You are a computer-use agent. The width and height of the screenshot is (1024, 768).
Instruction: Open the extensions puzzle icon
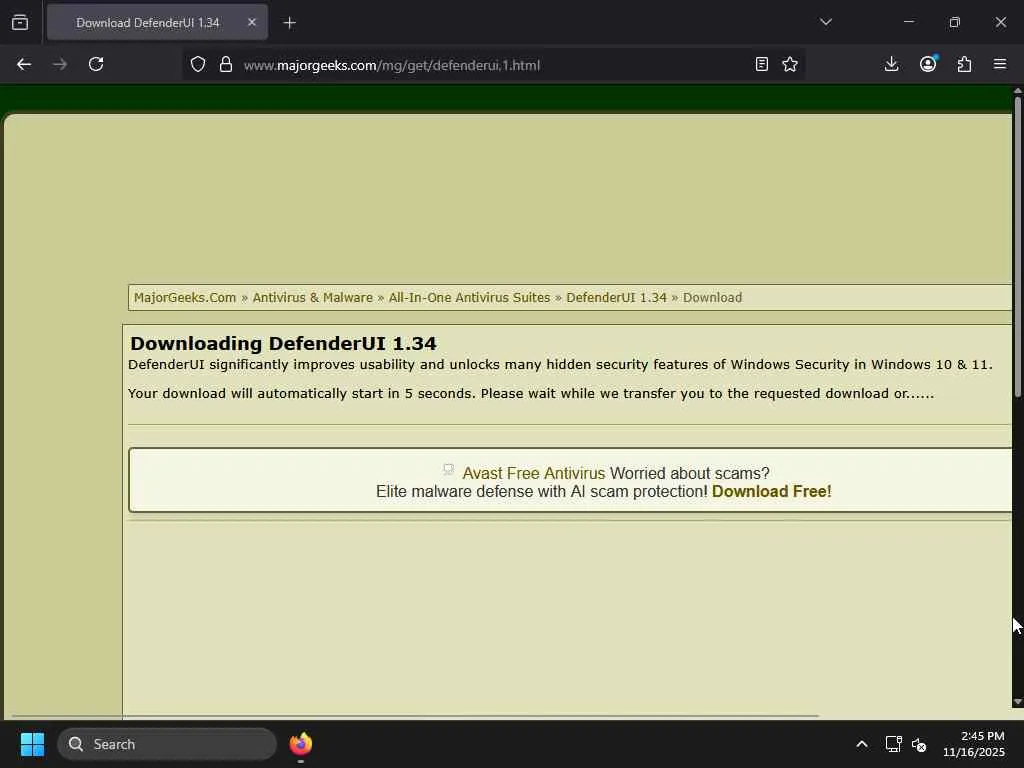[964, 64]
